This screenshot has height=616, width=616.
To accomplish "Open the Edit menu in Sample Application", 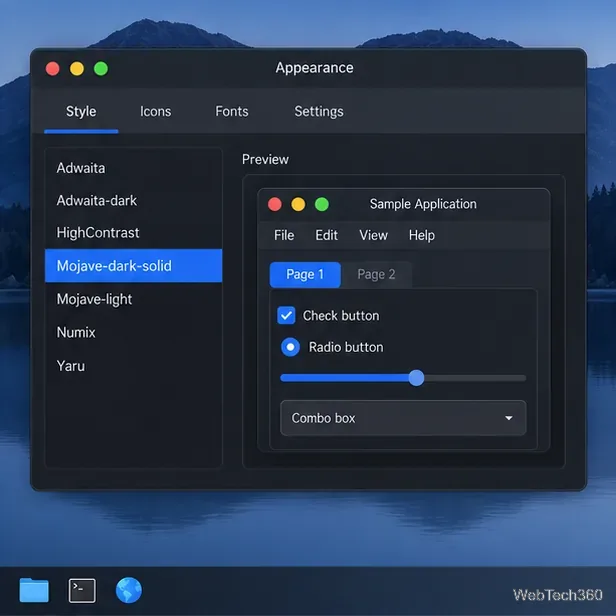I will point(326,235).
